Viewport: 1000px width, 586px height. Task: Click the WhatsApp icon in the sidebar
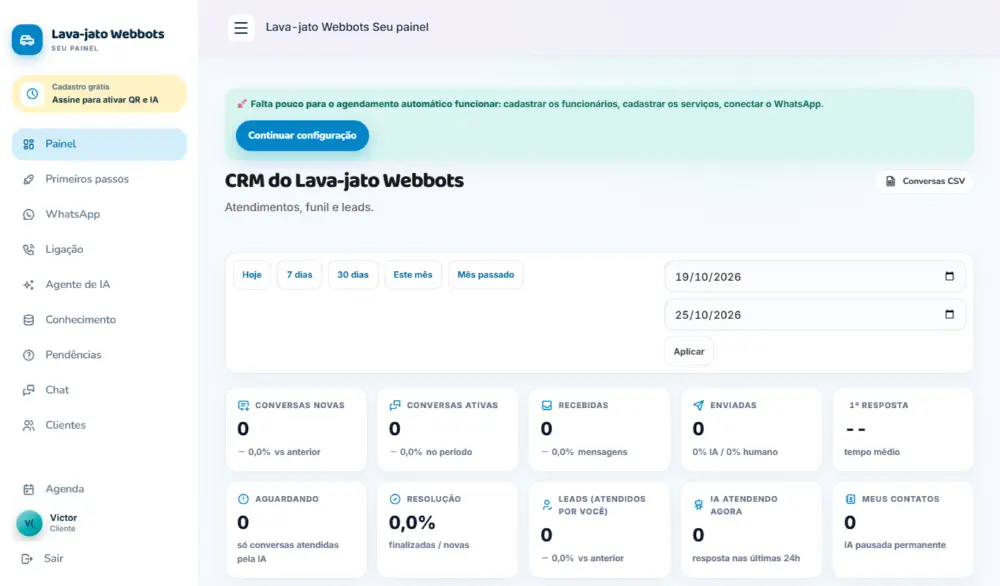pos(29,214)
